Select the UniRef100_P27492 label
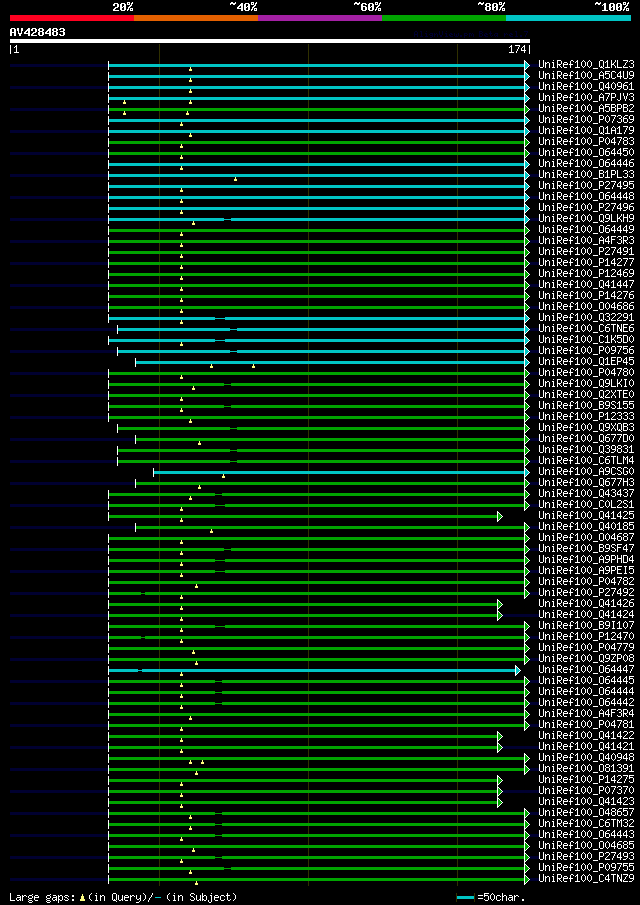The width and height of the screenshot is (640, 905). 586,592
